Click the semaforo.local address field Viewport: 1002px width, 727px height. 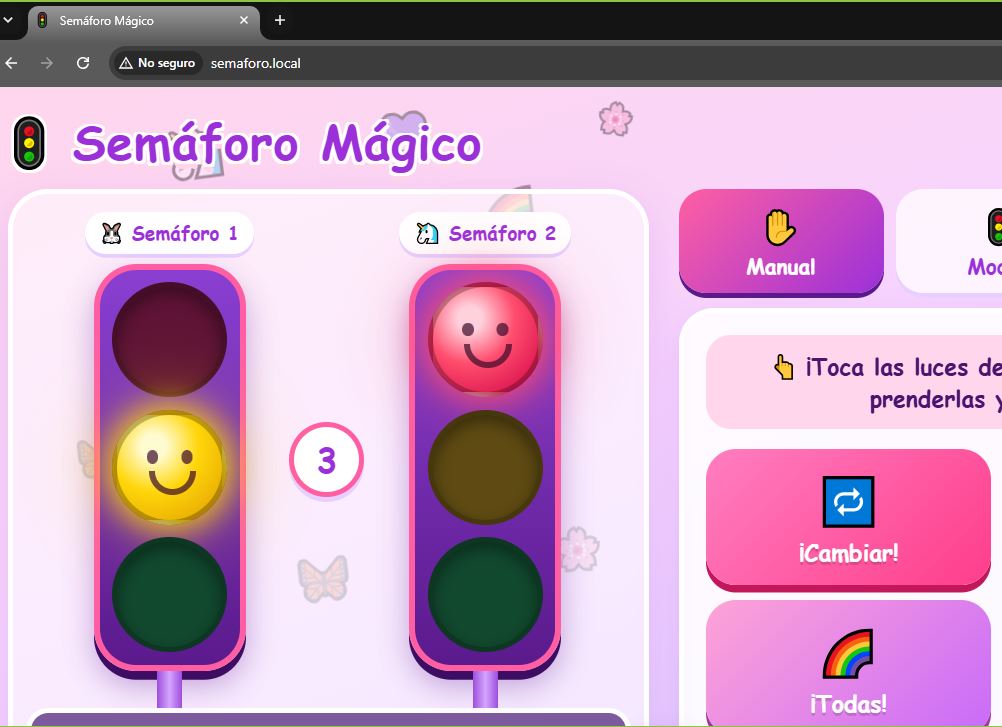tap(555, 63)
